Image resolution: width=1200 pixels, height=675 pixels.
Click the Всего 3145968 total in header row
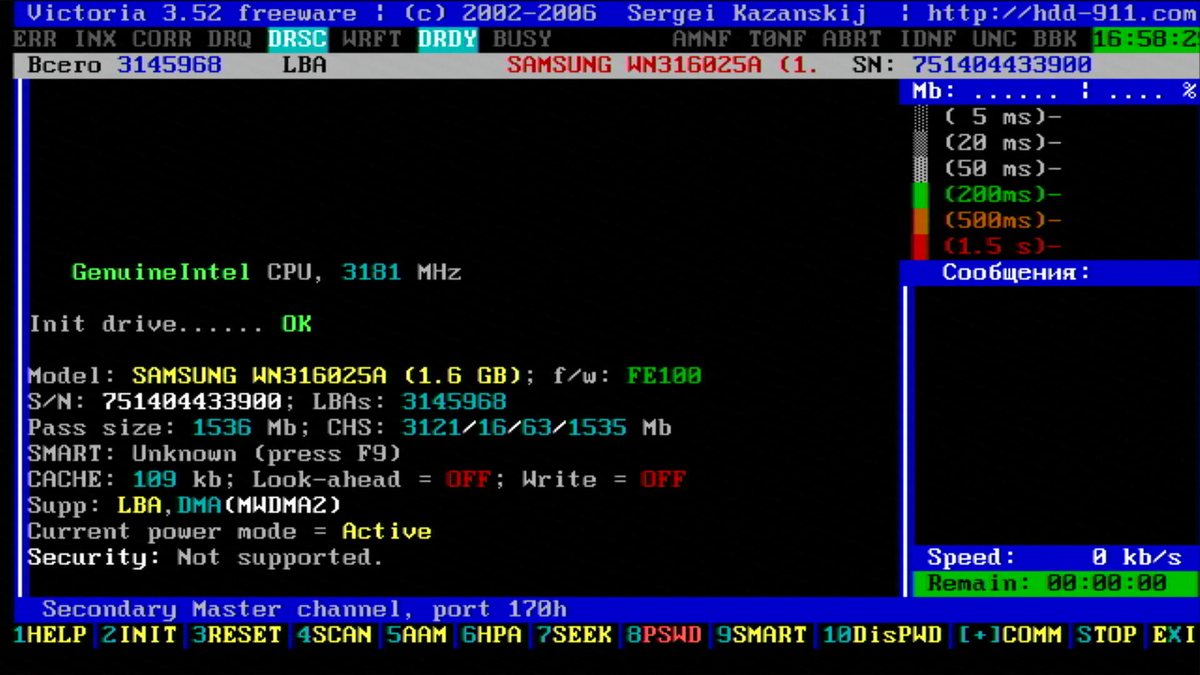coord(125,66)
